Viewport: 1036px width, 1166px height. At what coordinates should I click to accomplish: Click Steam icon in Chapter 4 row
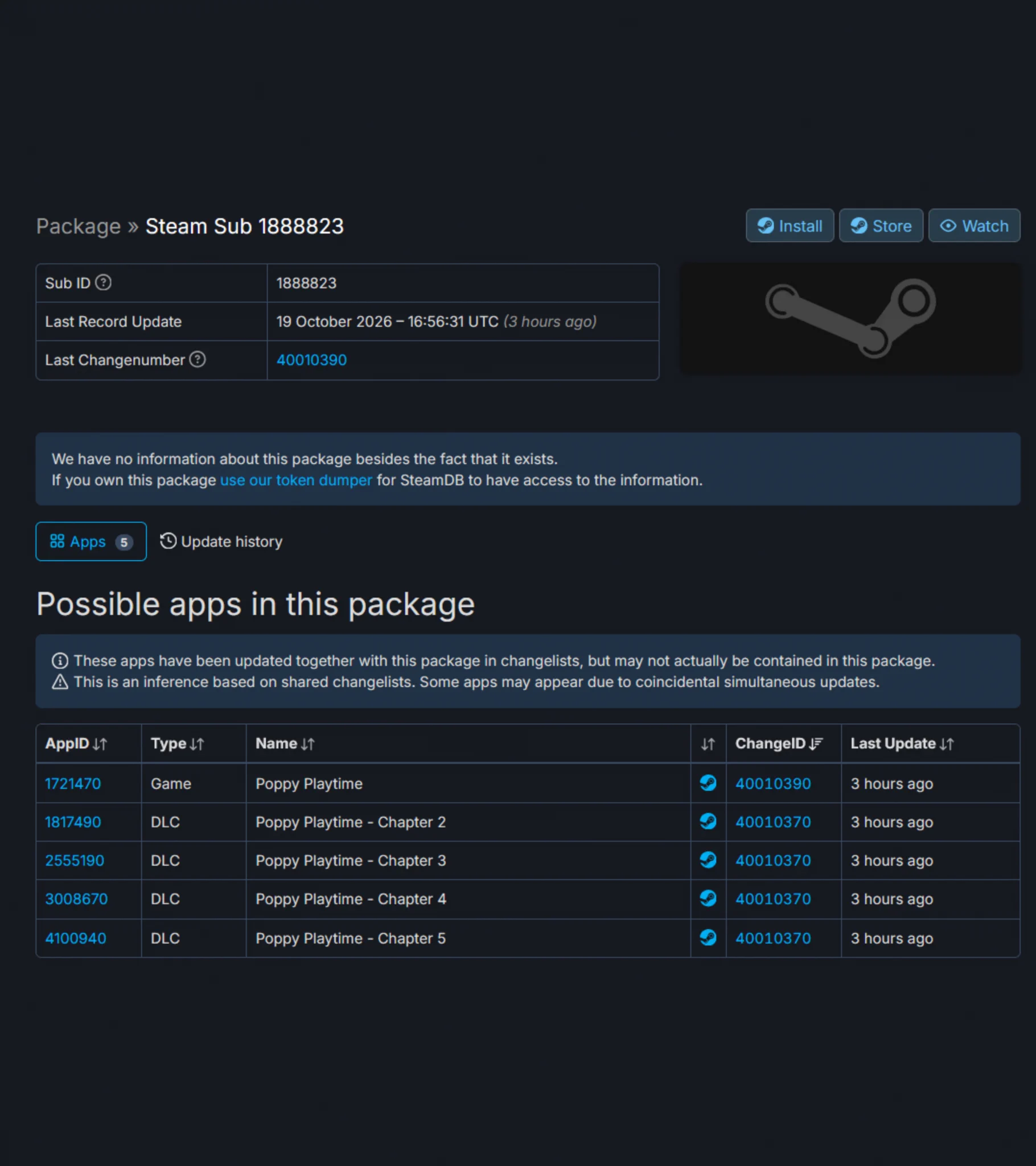click(708, 898)
